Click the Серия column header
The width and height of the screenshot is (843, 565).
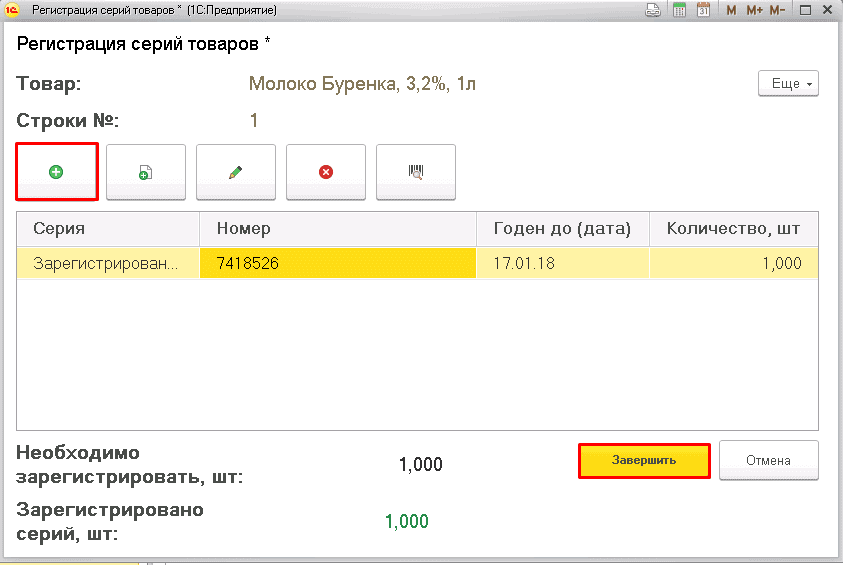tap(108, 228)
